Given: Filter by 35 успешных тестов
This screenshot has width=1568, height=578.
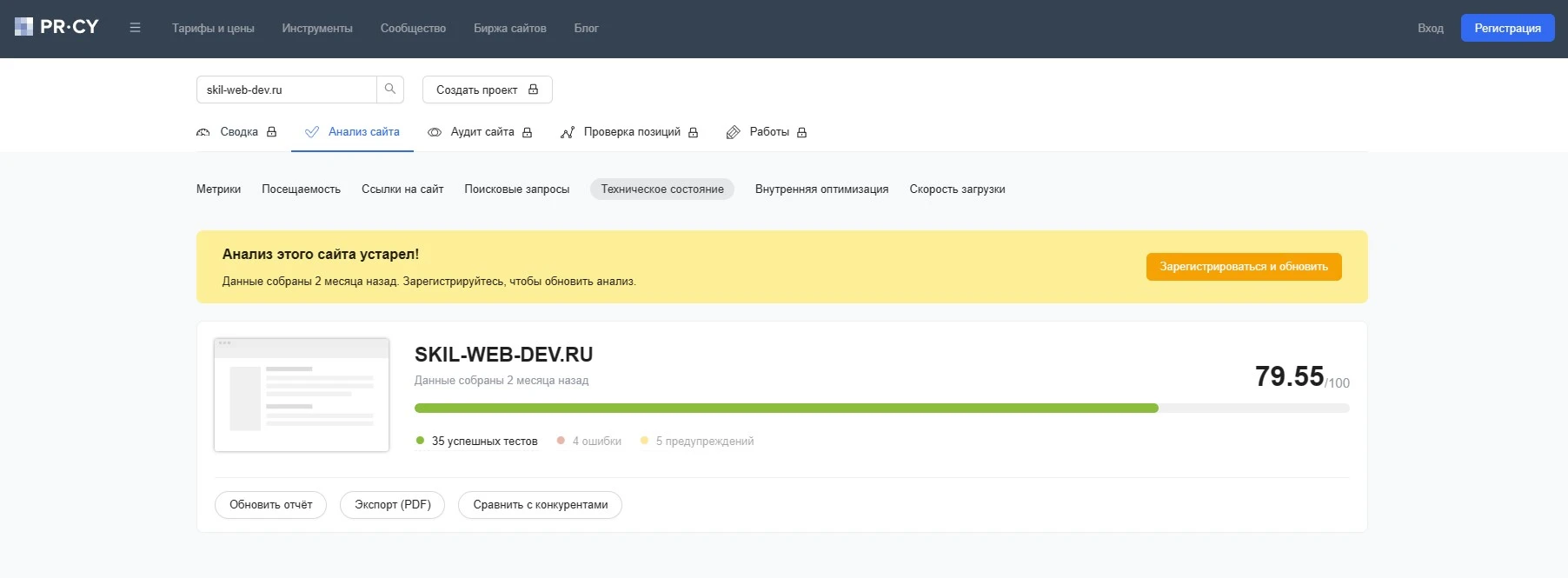Looking at the screenshot, I should 476,441.
